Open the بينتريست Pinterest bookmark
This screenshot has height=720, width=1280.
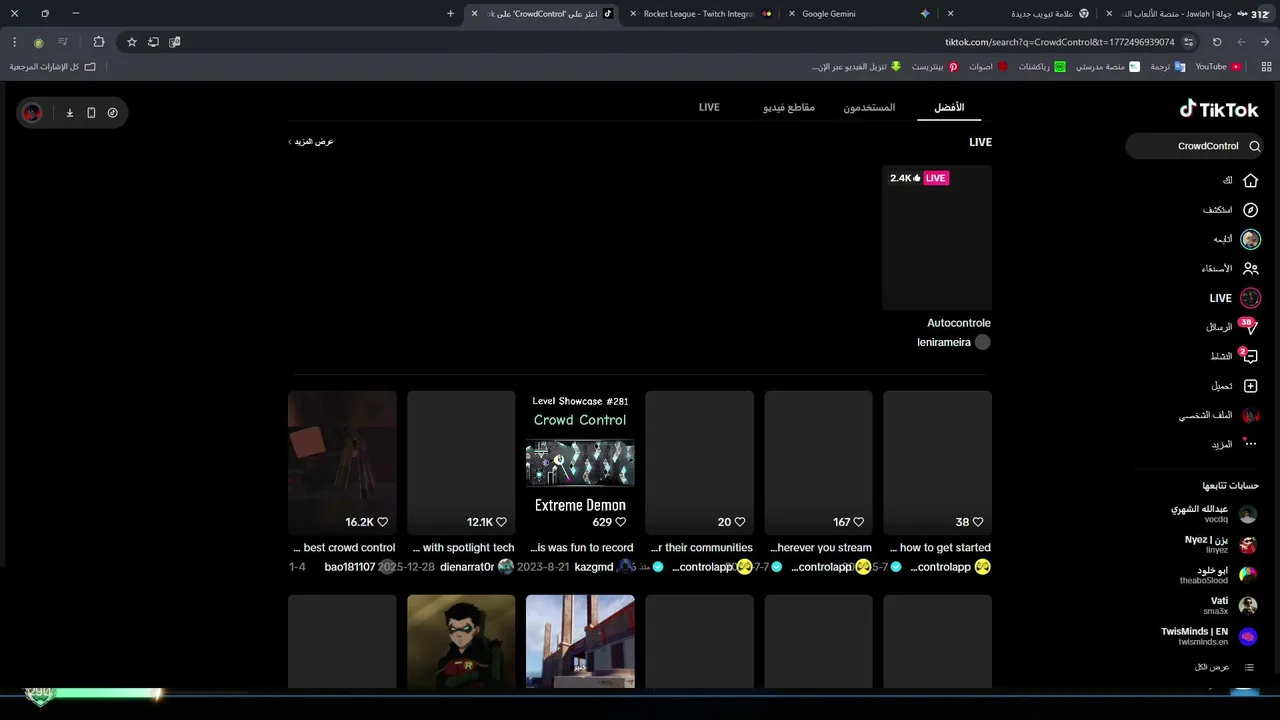click(x=935, y=66)
